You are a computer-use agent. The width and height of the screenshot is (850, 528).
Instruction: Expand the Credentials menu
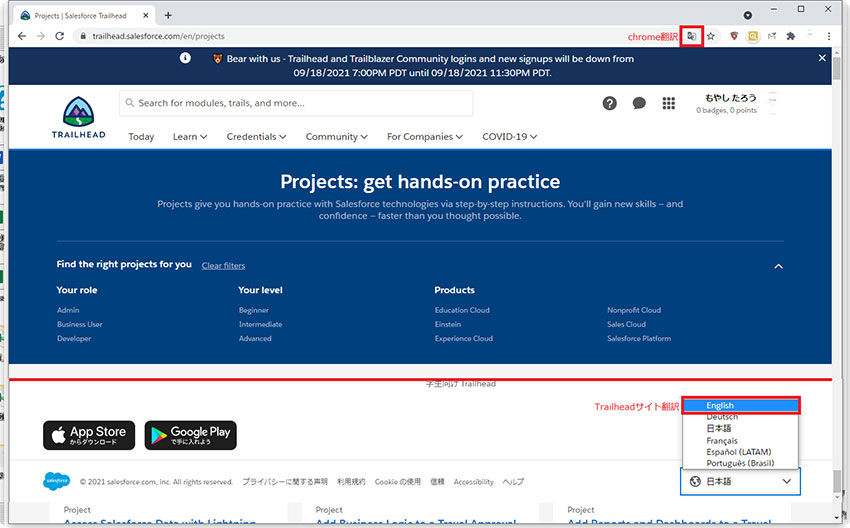pos(256,137)
